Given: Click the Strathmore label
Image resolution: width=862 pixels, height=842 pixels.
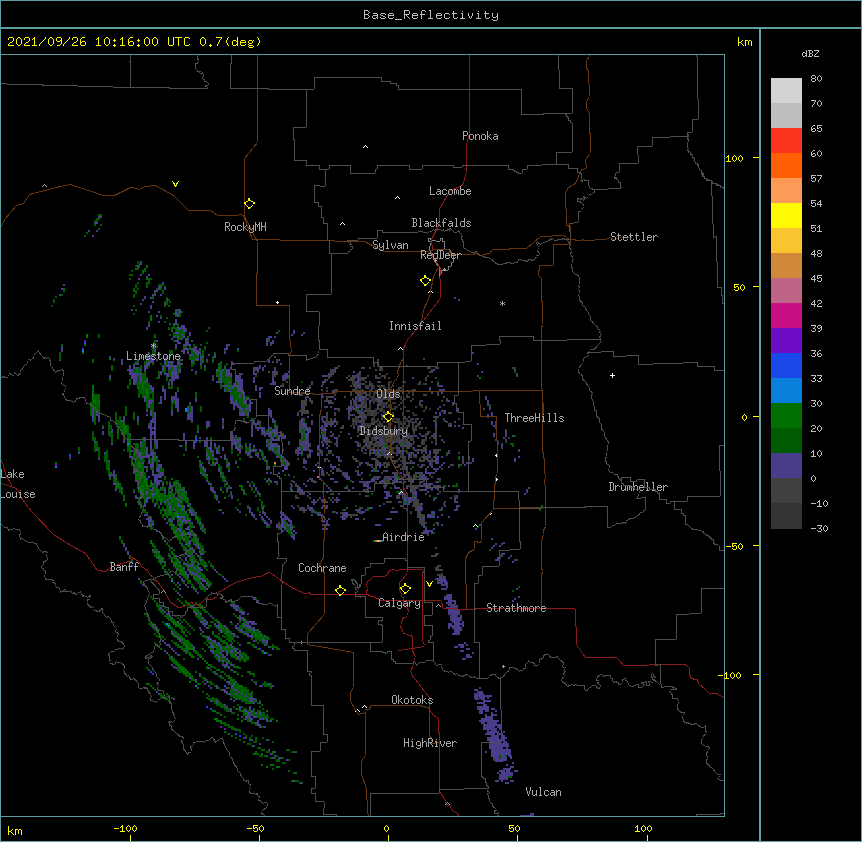Looking at the screenshot, I should (x=516, y=608).
